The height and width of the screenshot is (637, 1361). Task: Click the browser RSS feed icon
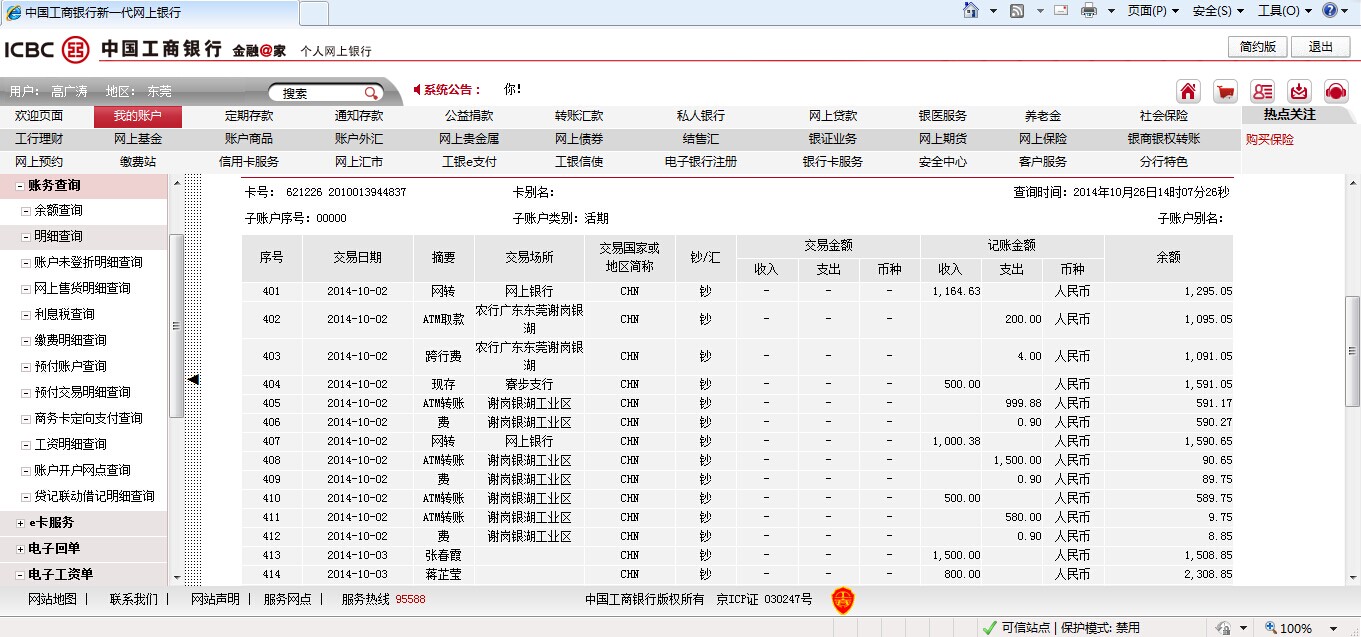[1016, 11]
